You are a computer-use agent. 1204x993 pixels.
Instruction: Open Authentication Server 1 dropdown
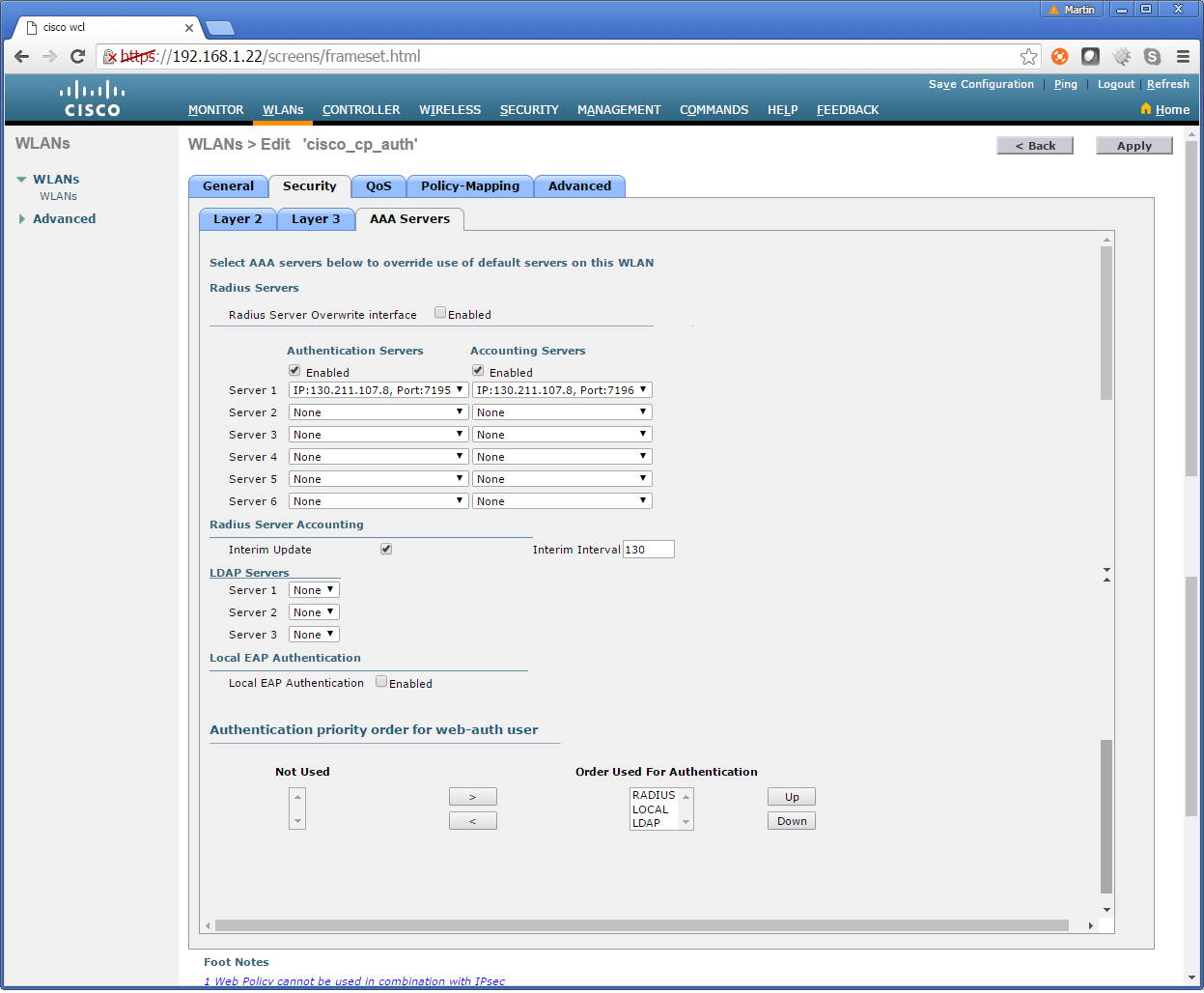coord(378,390)
